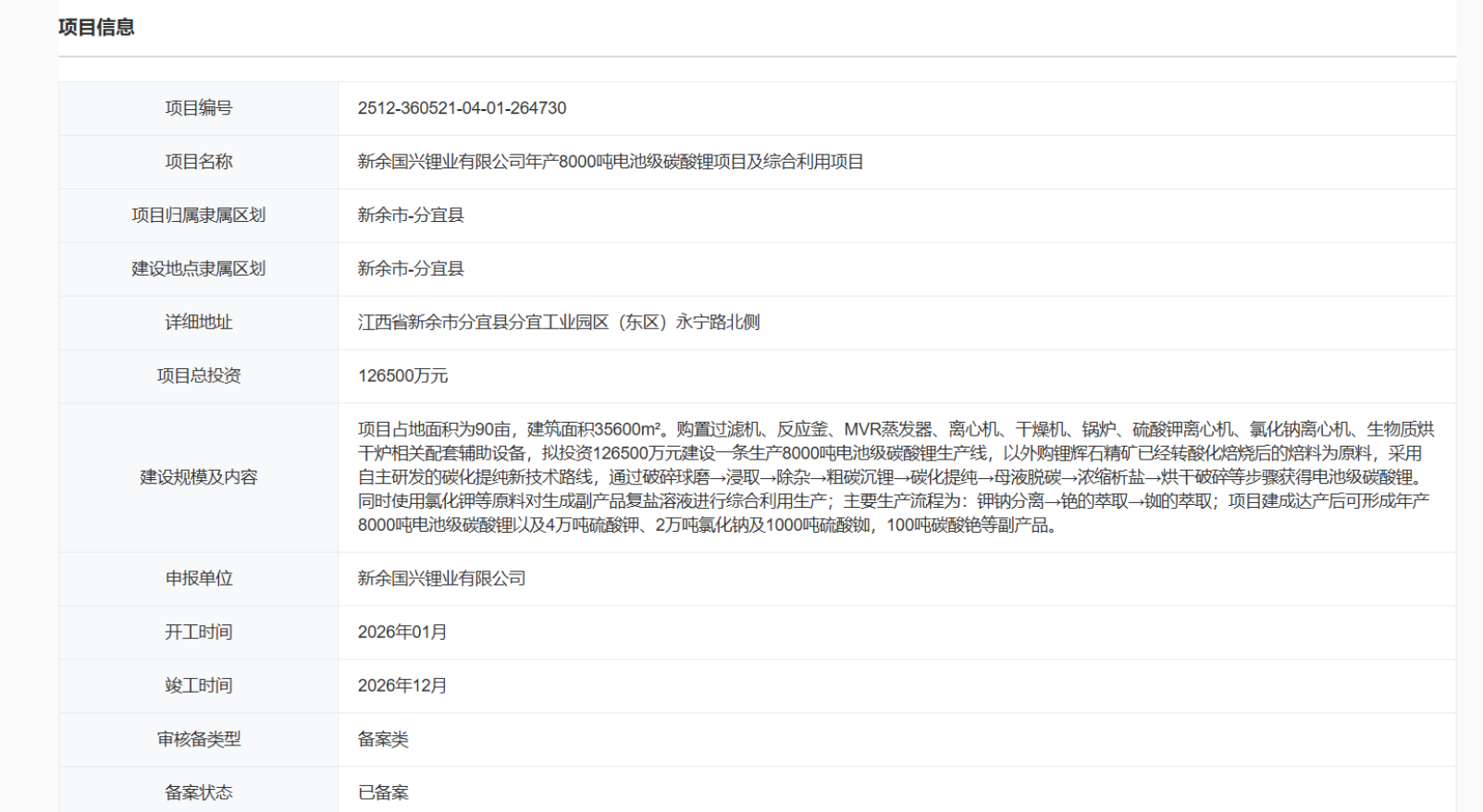Click the 项目名称 row label
Viewport: 1483px width, 812px height.
point(198,162)
